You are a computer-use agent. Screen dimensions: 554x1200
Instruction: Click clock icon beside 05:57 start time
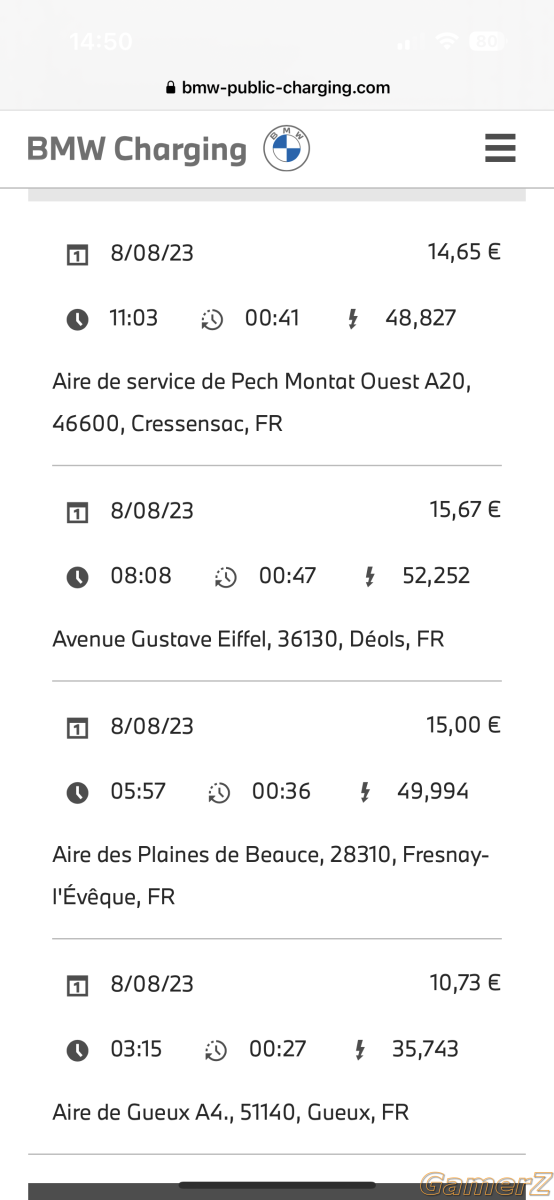pyautogui.click(x=77, y=792)
